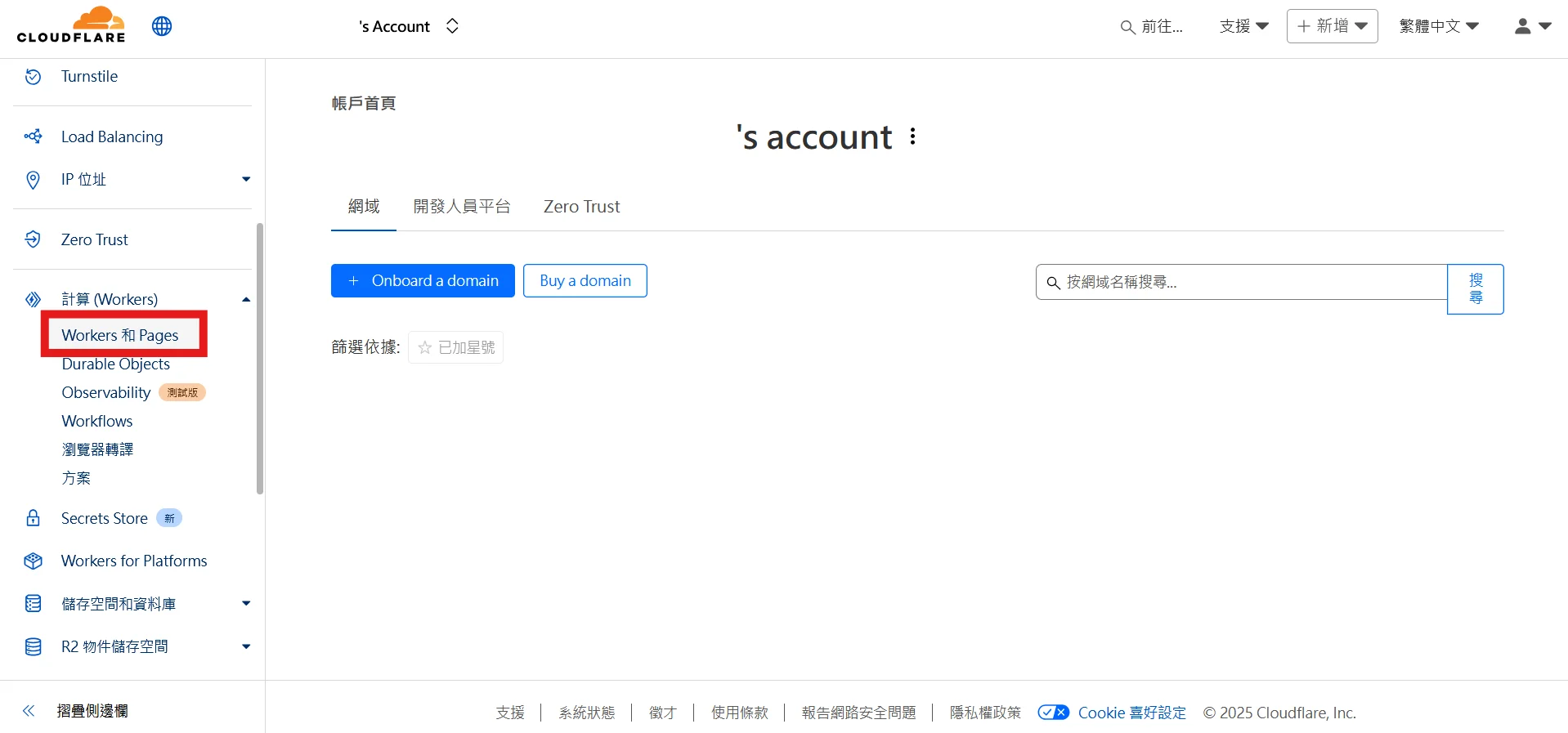
Task: Click the Turnstile sidebar icon
Action: pos(33,77)
